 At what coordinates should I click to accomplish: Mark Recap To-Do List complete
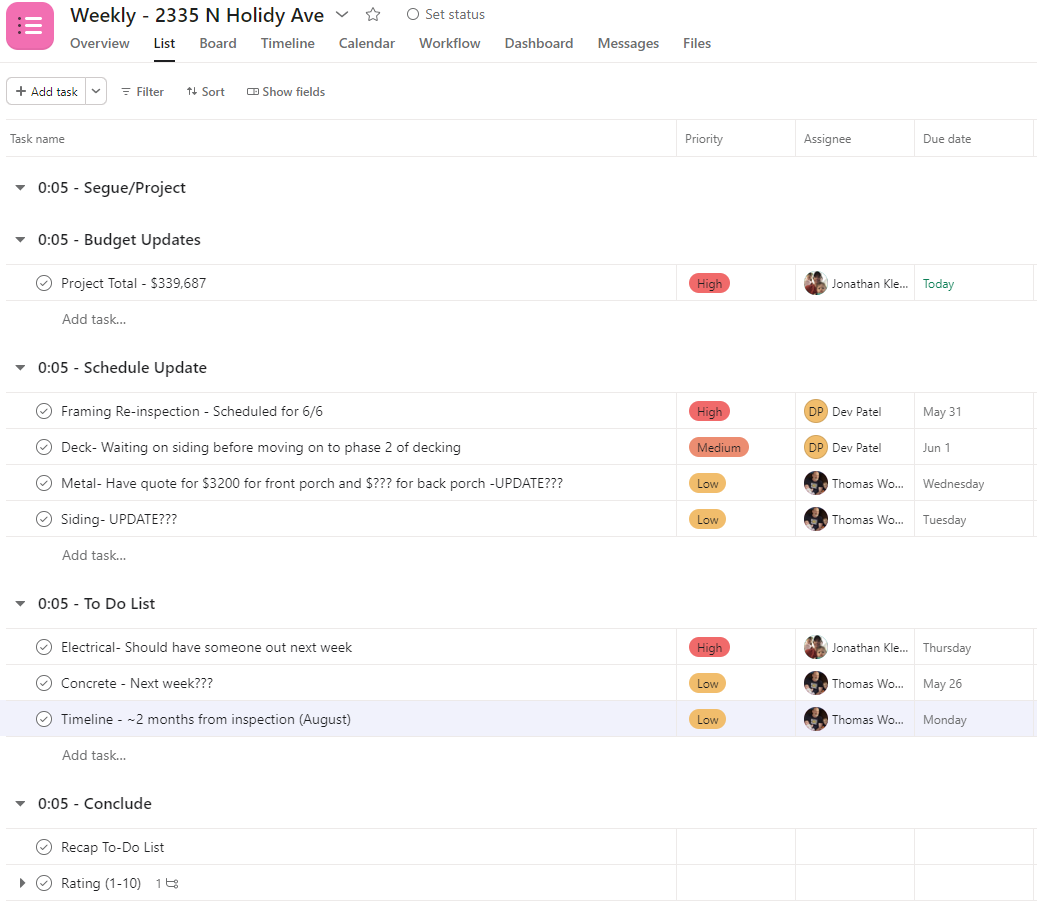point(44,847)
